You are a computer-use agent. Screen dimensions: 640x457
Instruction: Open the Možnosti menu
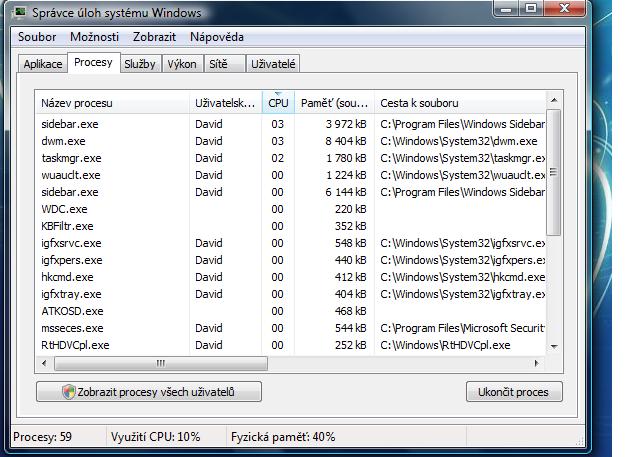[94, 37]
